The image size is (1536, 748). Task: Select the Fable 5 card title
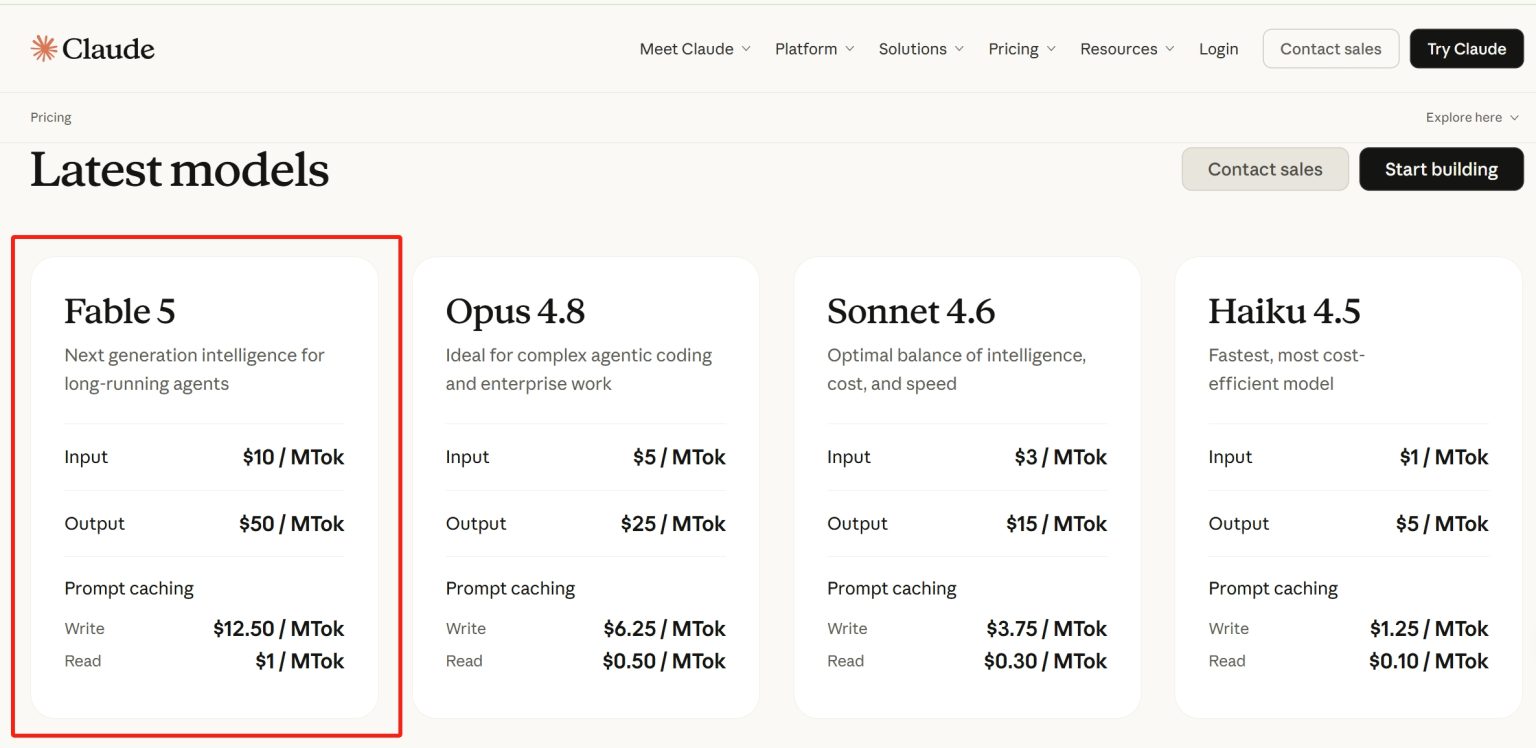click(120, 311)
